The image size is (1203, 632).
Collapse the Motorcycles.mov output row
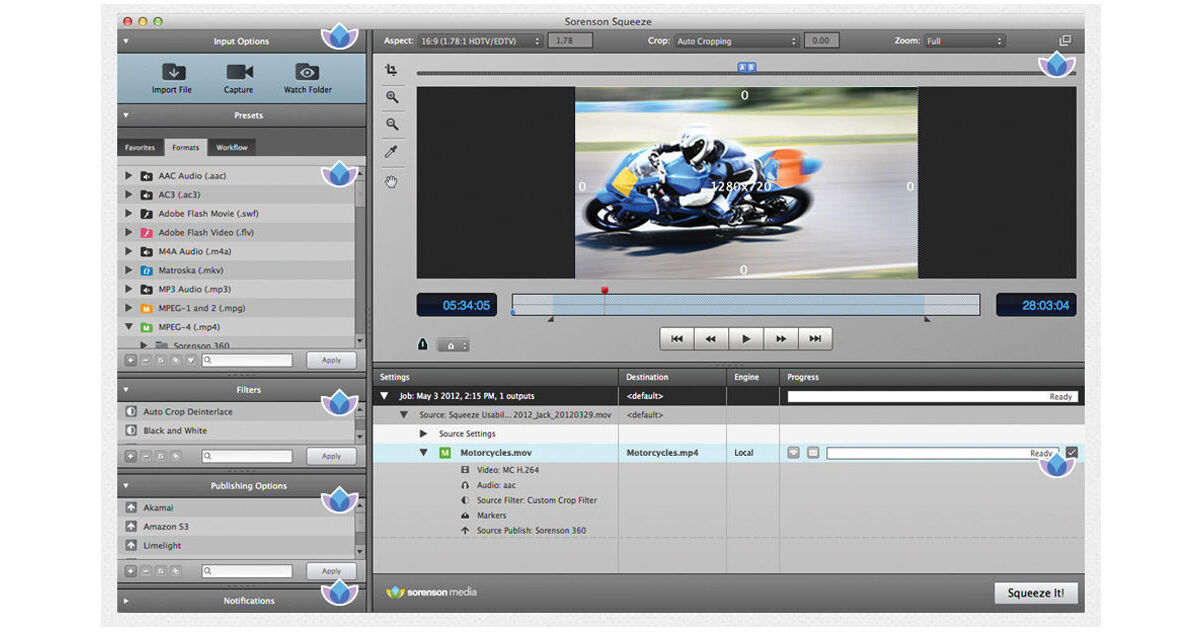coord(423,453)
